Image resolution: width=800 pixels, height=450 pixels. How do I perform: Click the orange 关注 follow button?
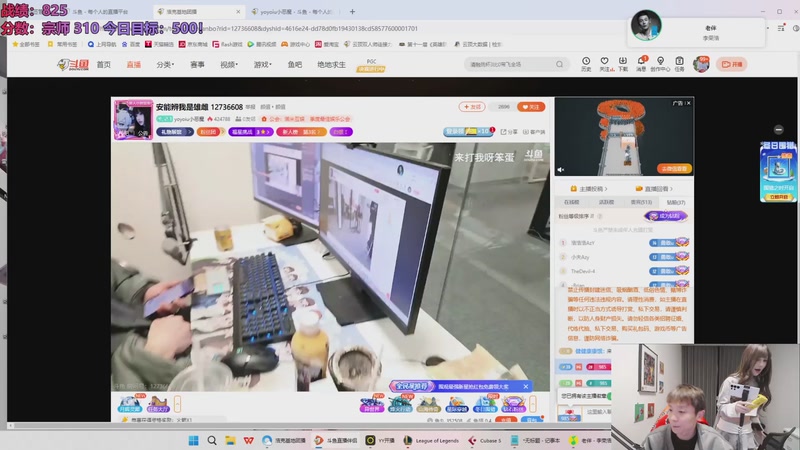point(531,107)
